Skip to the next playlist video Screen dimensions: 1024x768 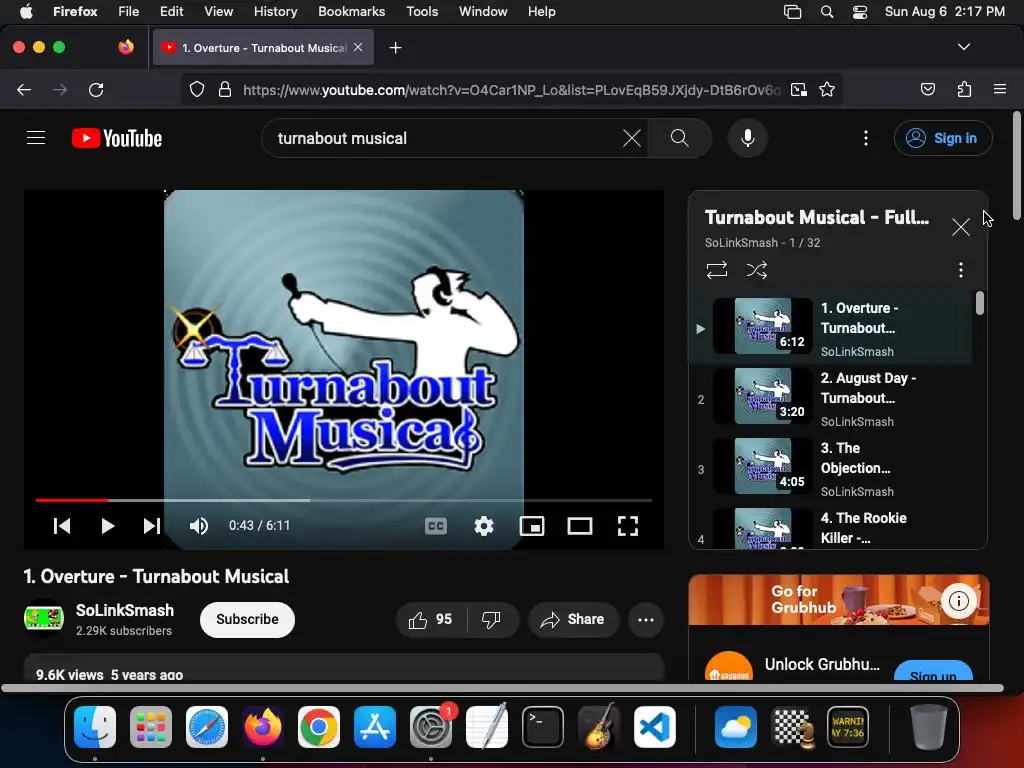coord(152,526)
